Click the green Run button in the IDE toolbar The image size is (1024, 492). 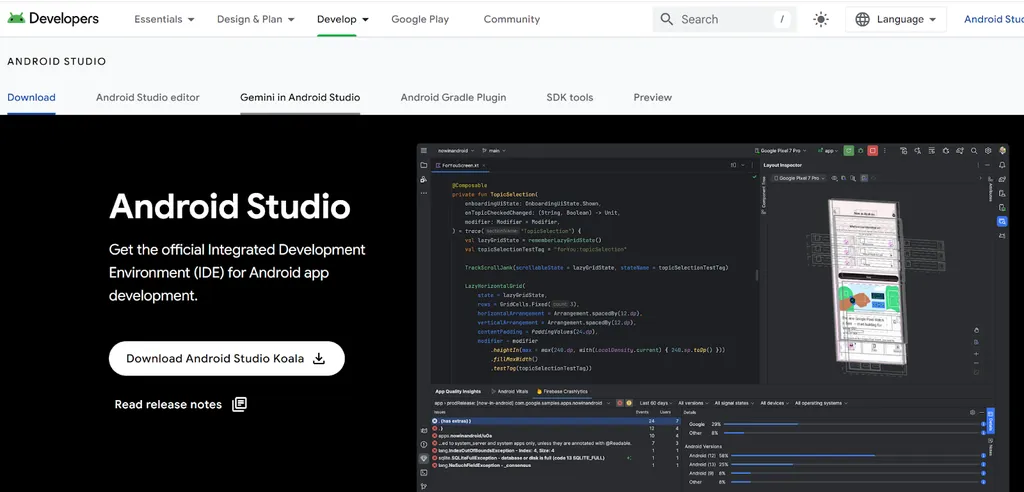point(848,150)
